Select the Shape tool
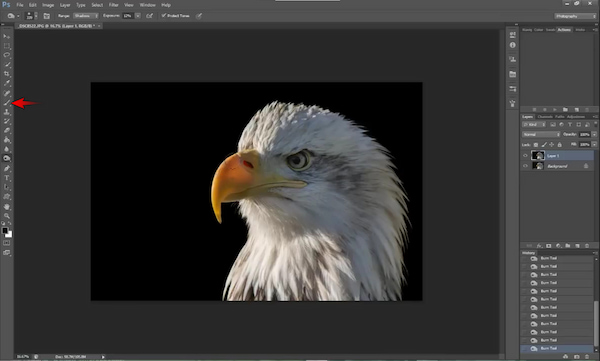This screenshot has height=361, width=600. pyautogui.click(x=7, y=197)
